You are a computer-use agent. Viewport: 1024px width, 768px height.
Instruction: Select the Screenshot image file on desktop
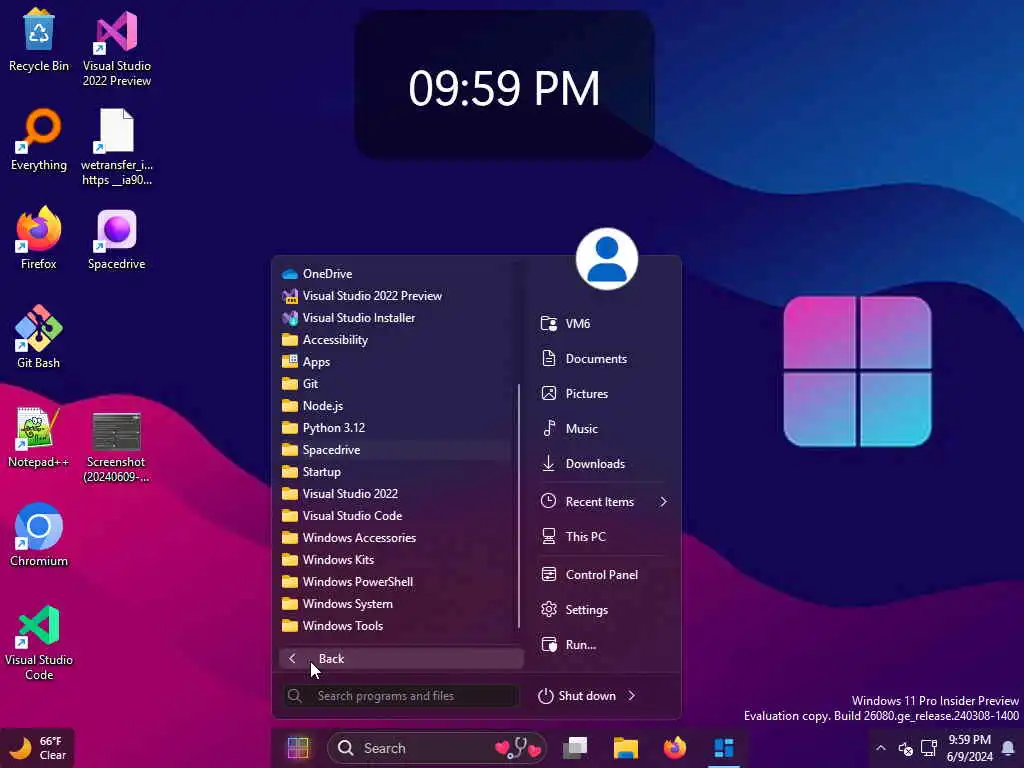pyautogui.click(x=117, y=447)
